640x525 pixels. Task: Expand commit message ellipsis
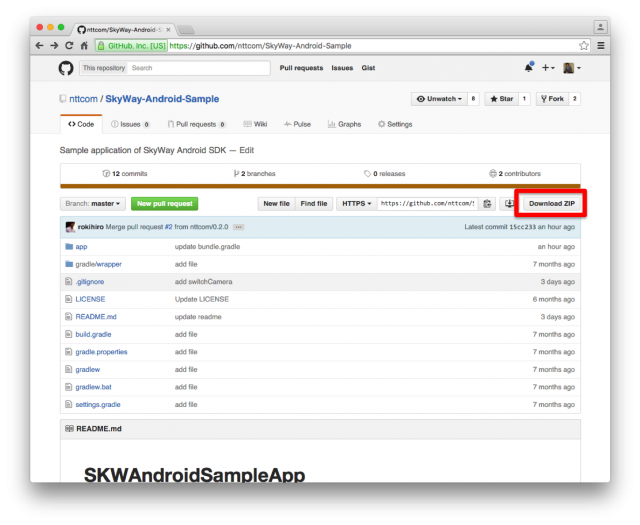(x=239, y=228)
